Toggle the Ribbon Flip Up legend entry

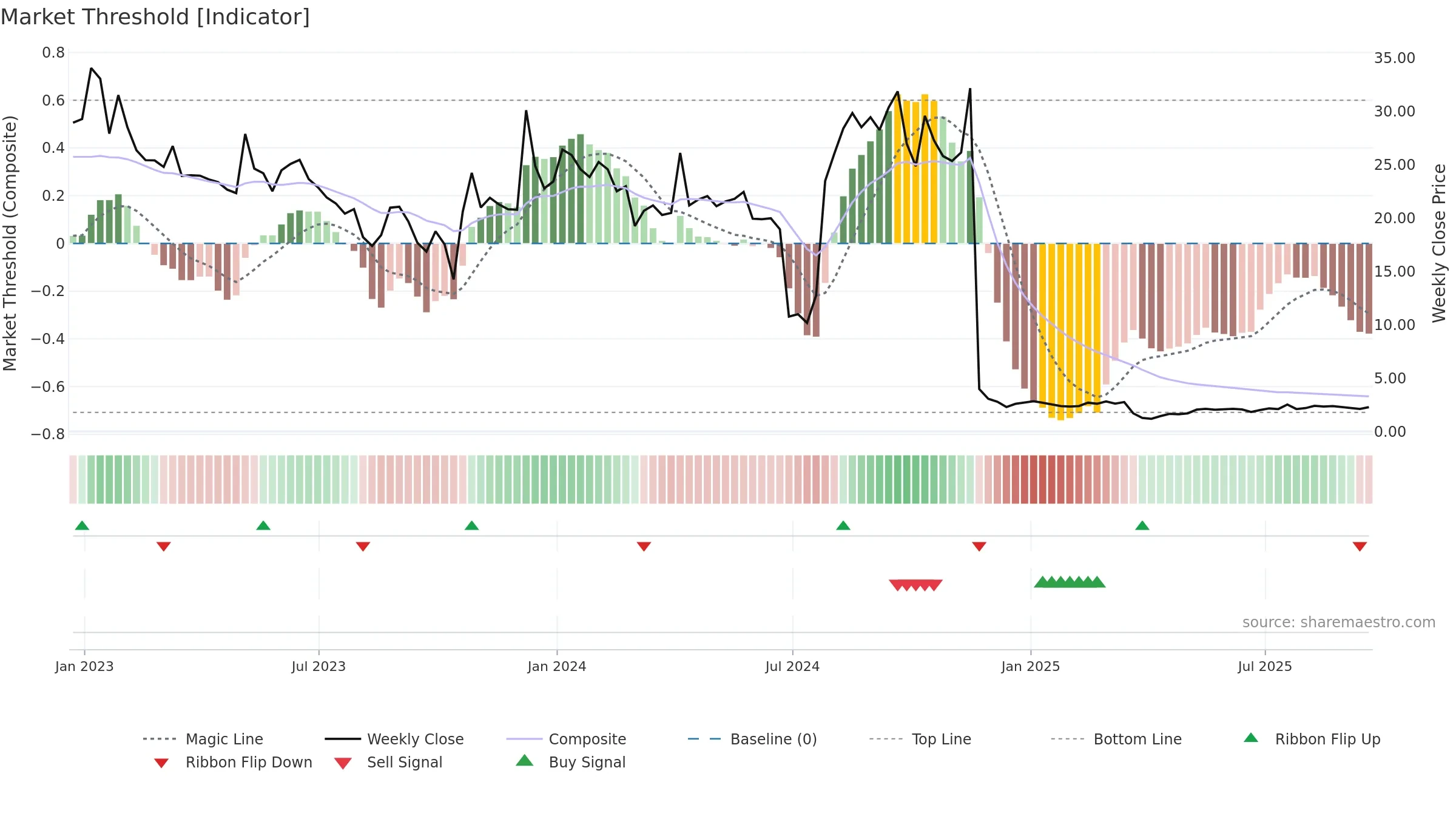(x=1312, y=739)
